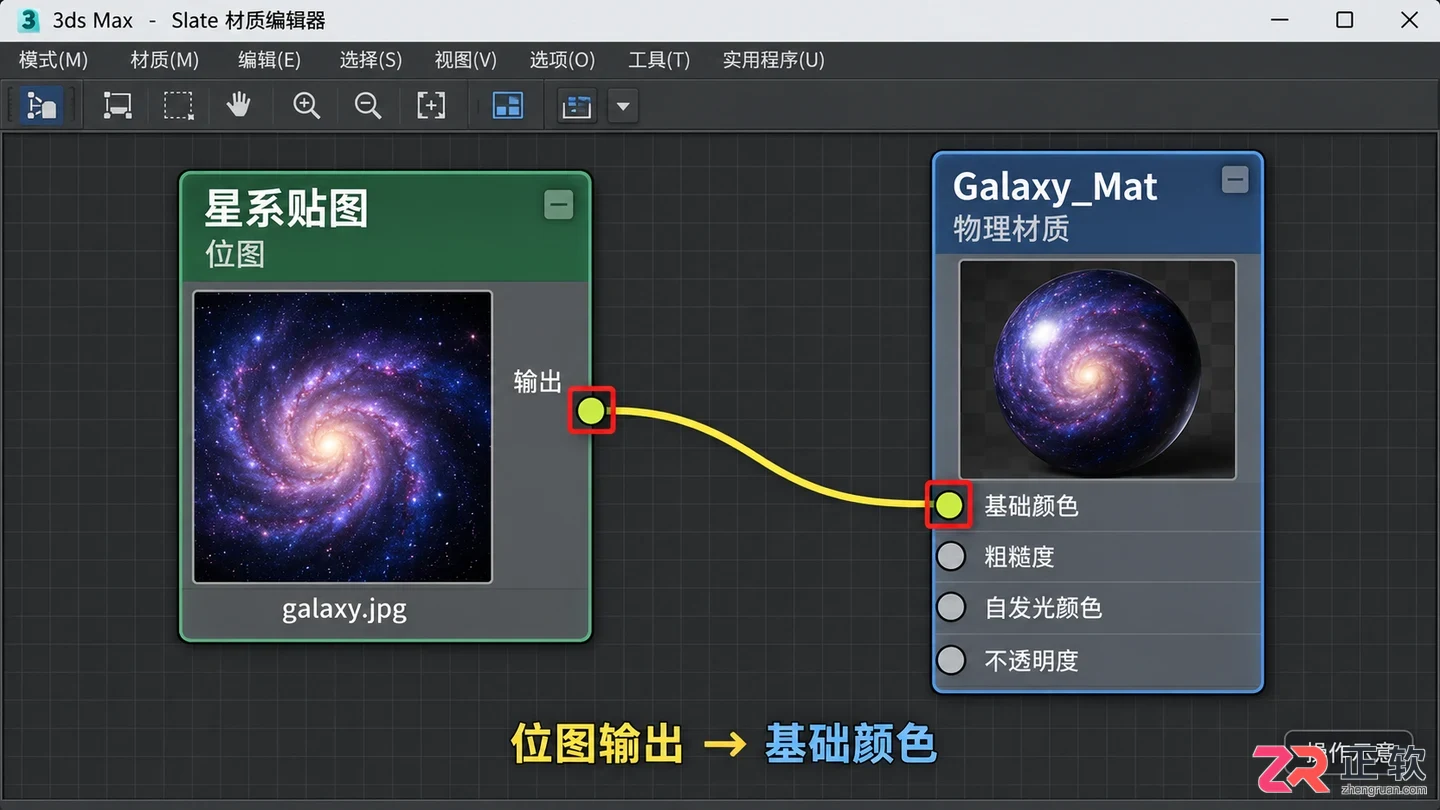Click the 自发光颜色 slot label
Image resolution: width=1440 pixels, height=810 pixels.
coord(1043,608)
